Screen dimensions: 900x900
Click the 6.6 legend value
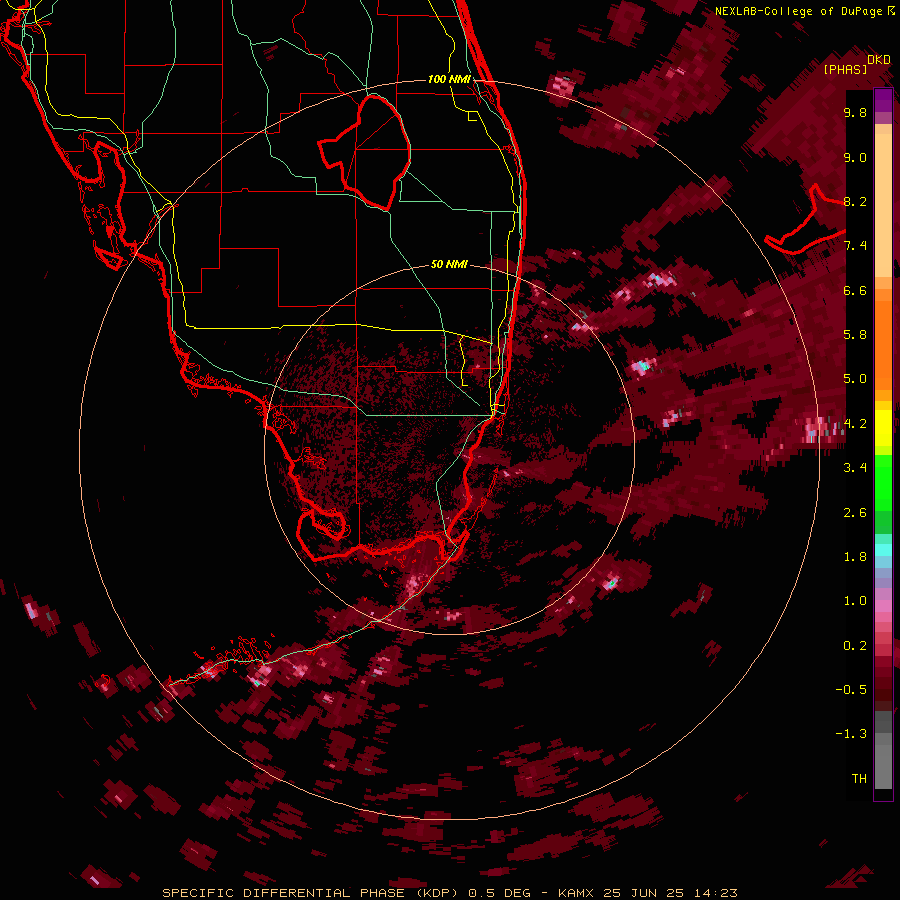click(x=855, y=290)
